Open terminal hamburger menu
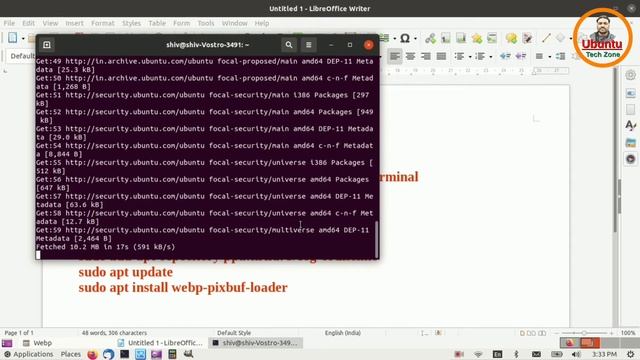 point(309,45)
